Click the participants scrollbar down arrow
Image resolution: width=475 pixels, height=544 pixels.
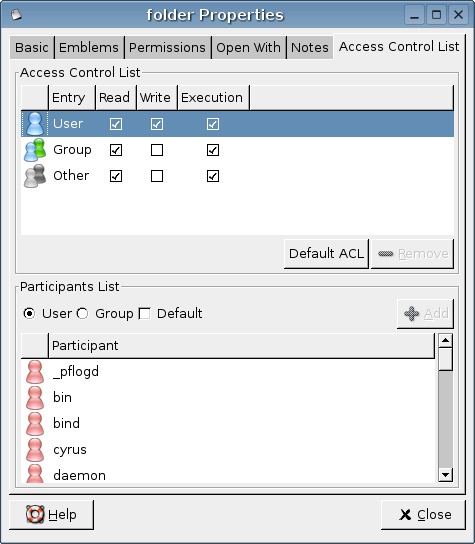click(x=446, y=475)
